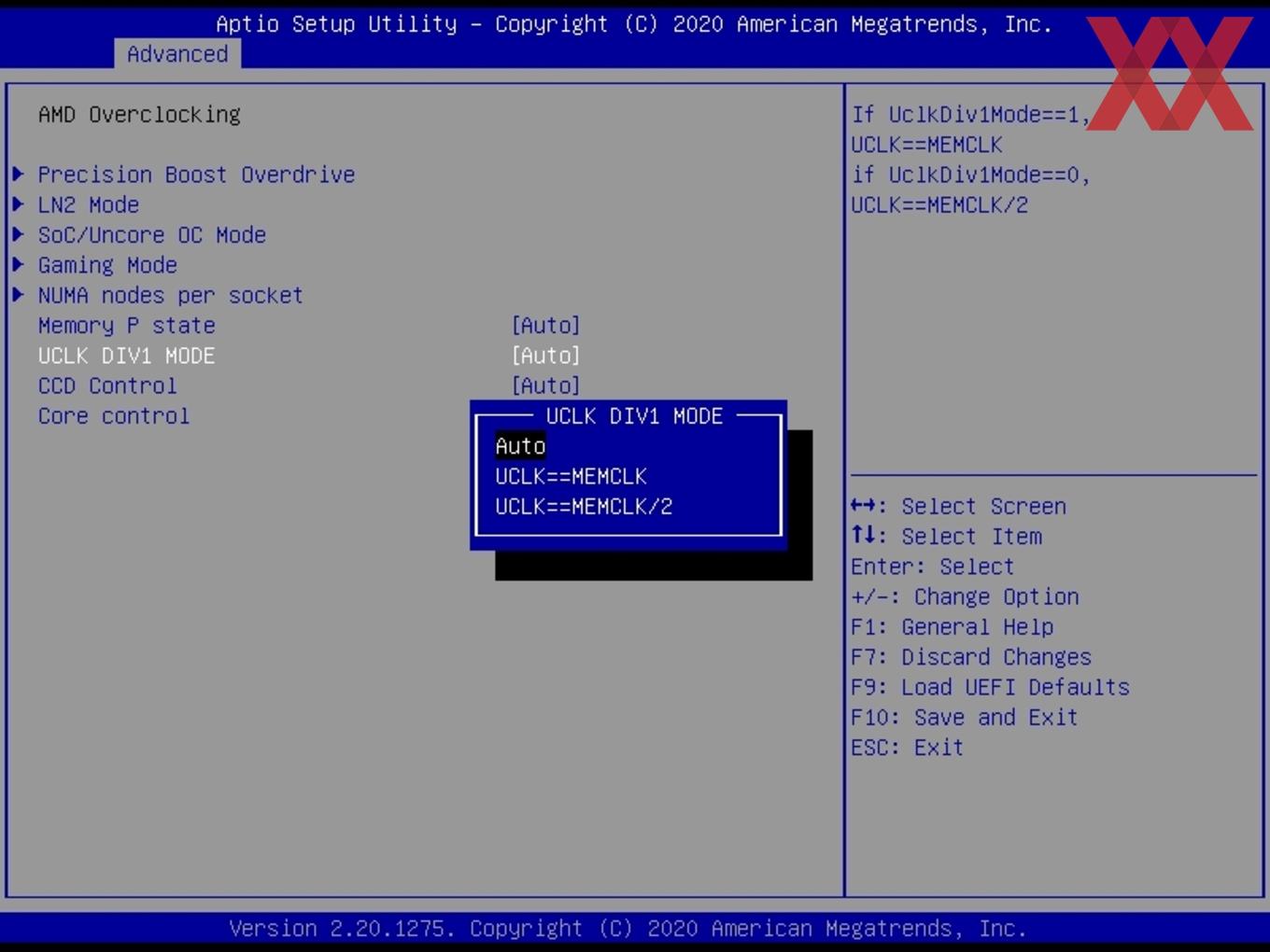Click the UCLK DIV1 MODE popup title
1270x952 pixels.
634,416
